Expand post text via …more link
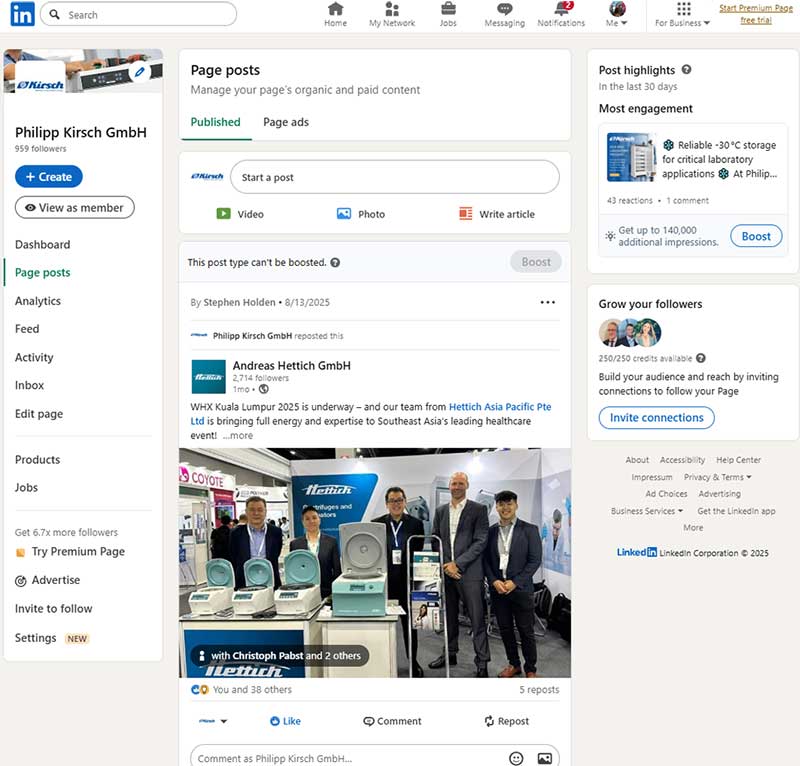This screenshot has width=800, height=766. 238,436
